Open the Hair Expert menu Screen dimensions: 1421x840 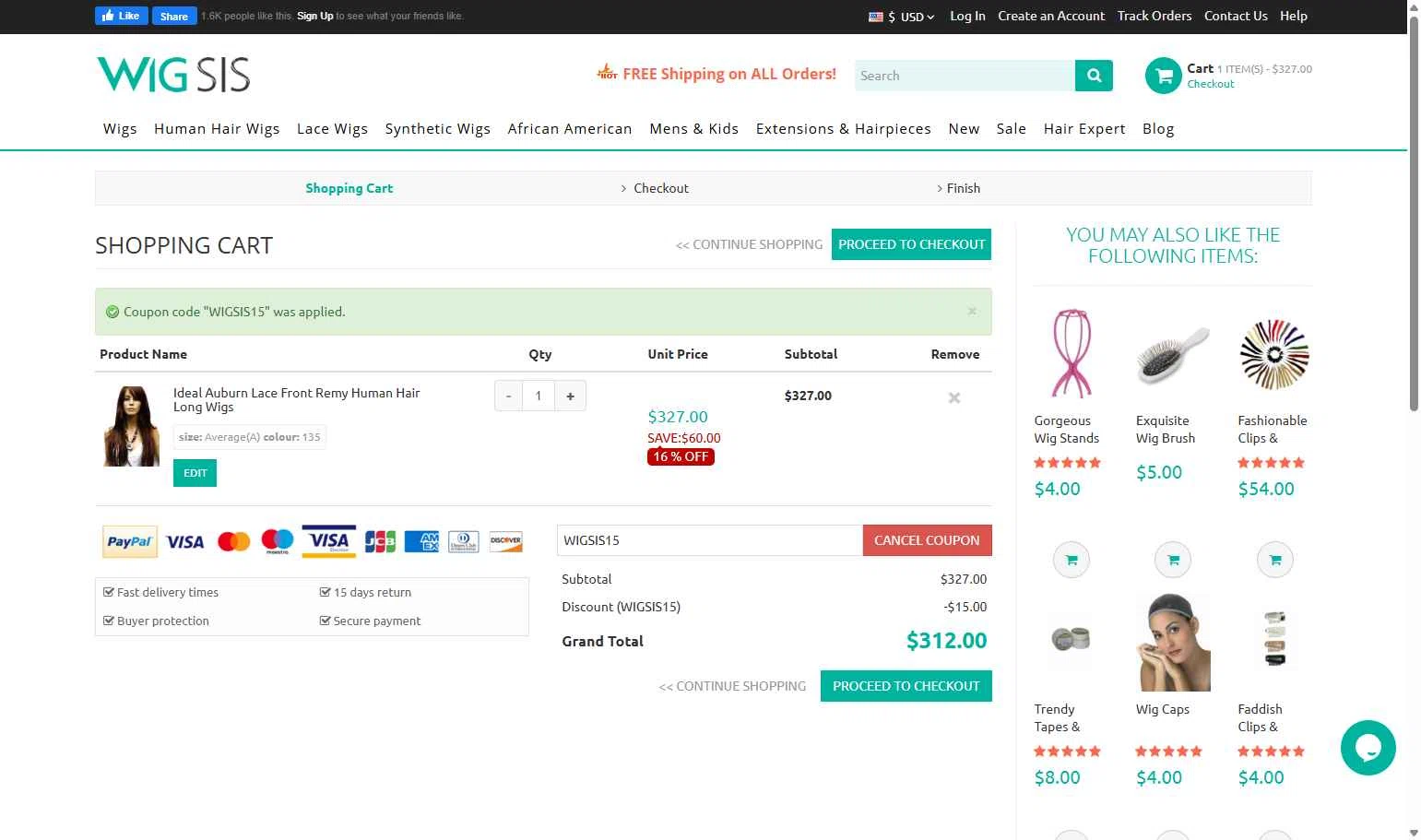click(x=1084, y=129)
